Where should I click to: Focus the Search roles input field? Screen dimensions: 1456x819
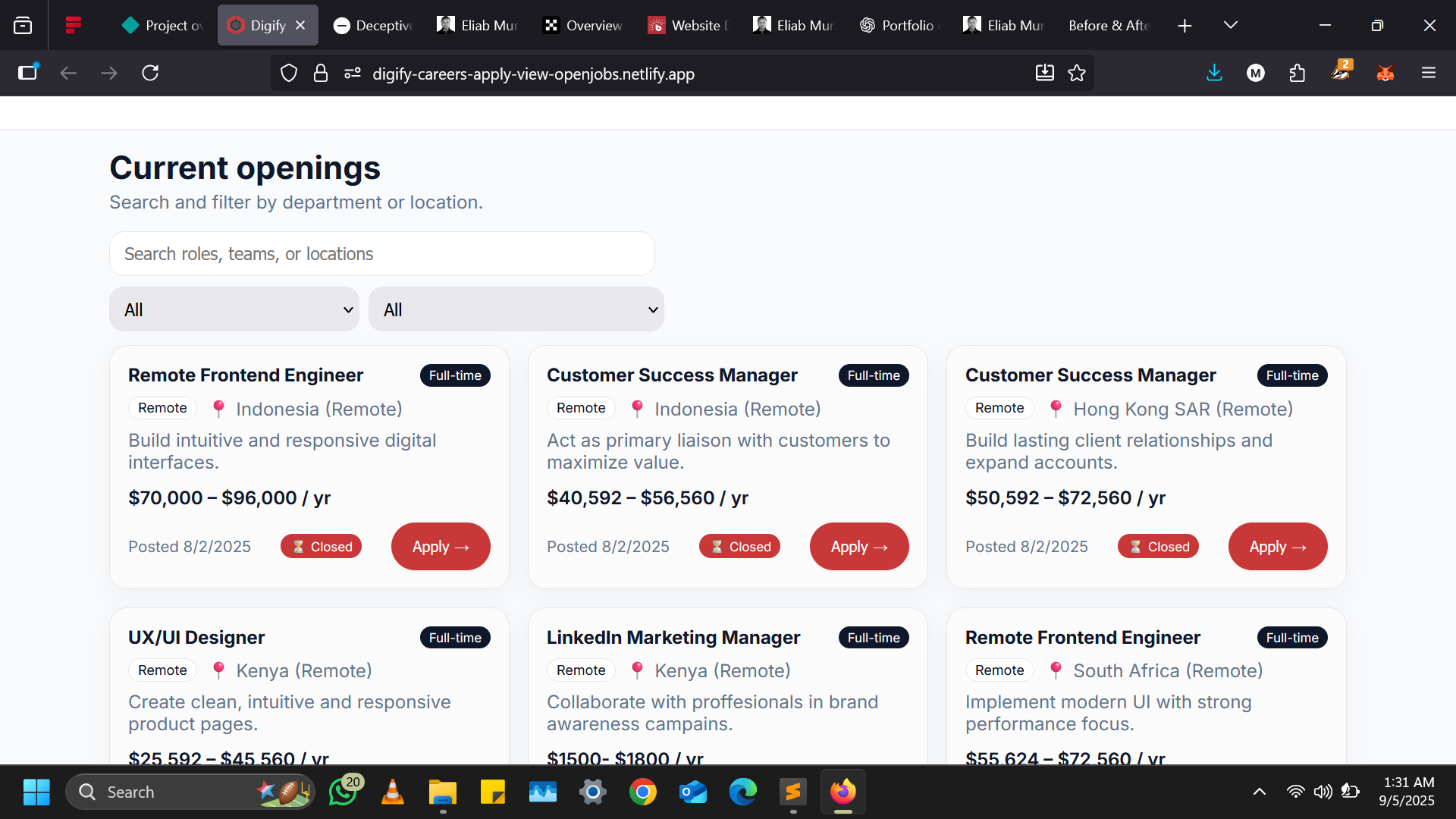tap(382, 254)
